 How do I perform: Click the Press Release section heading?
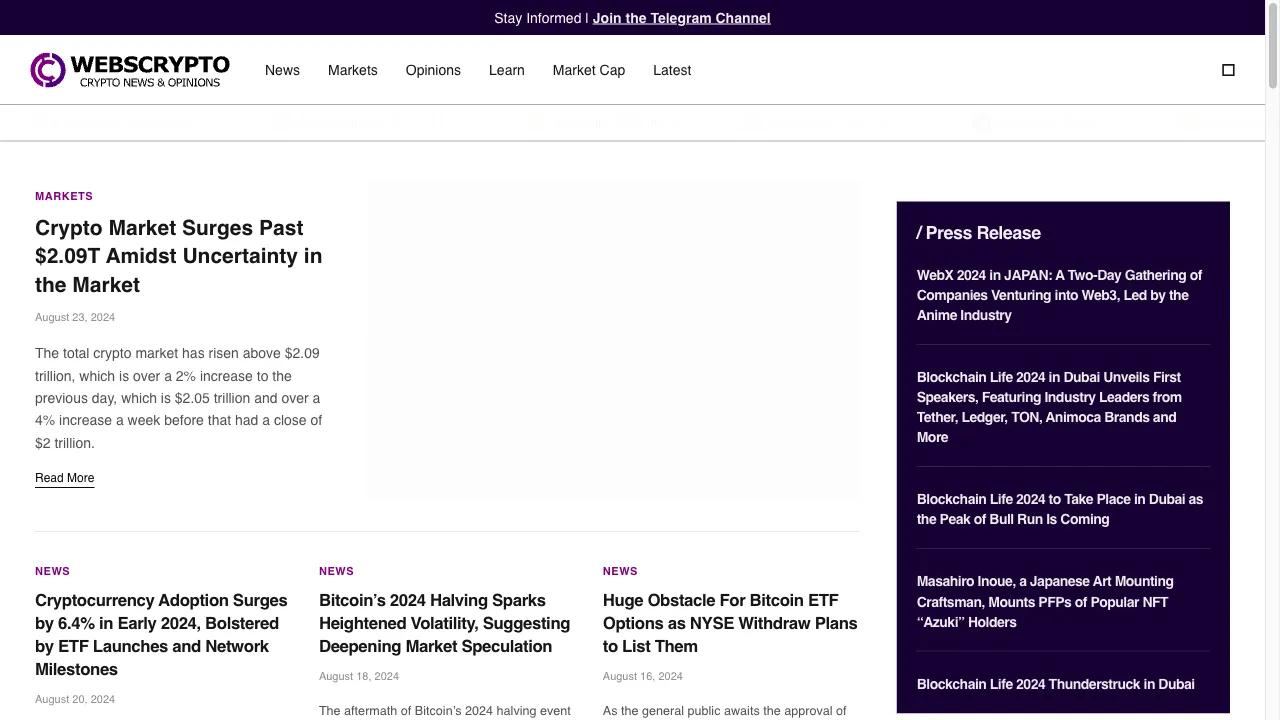[979, 233]
